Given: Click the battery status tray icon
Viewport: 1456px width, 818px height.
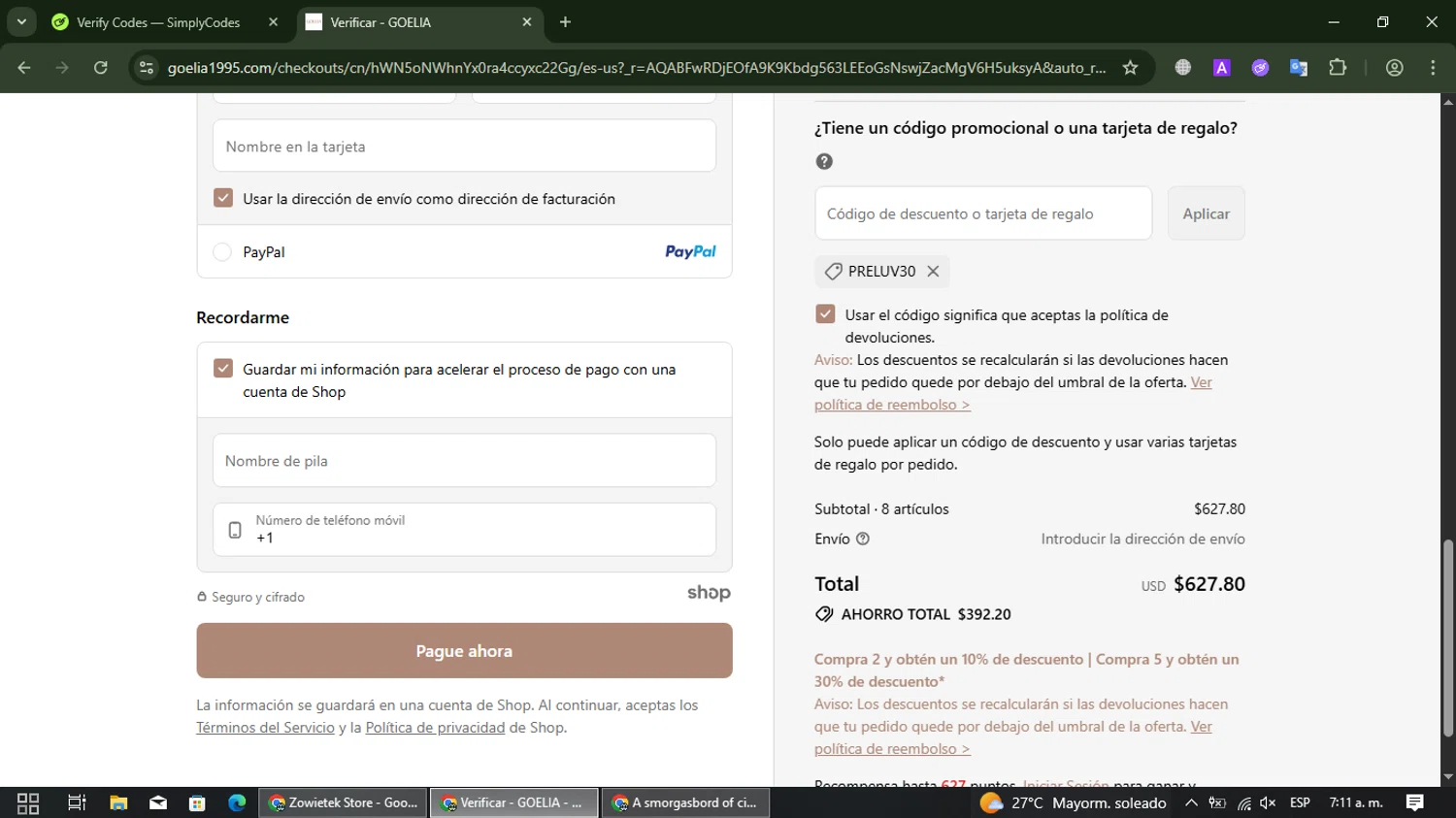Looking at the screenshot, I should coord(1217,802).
